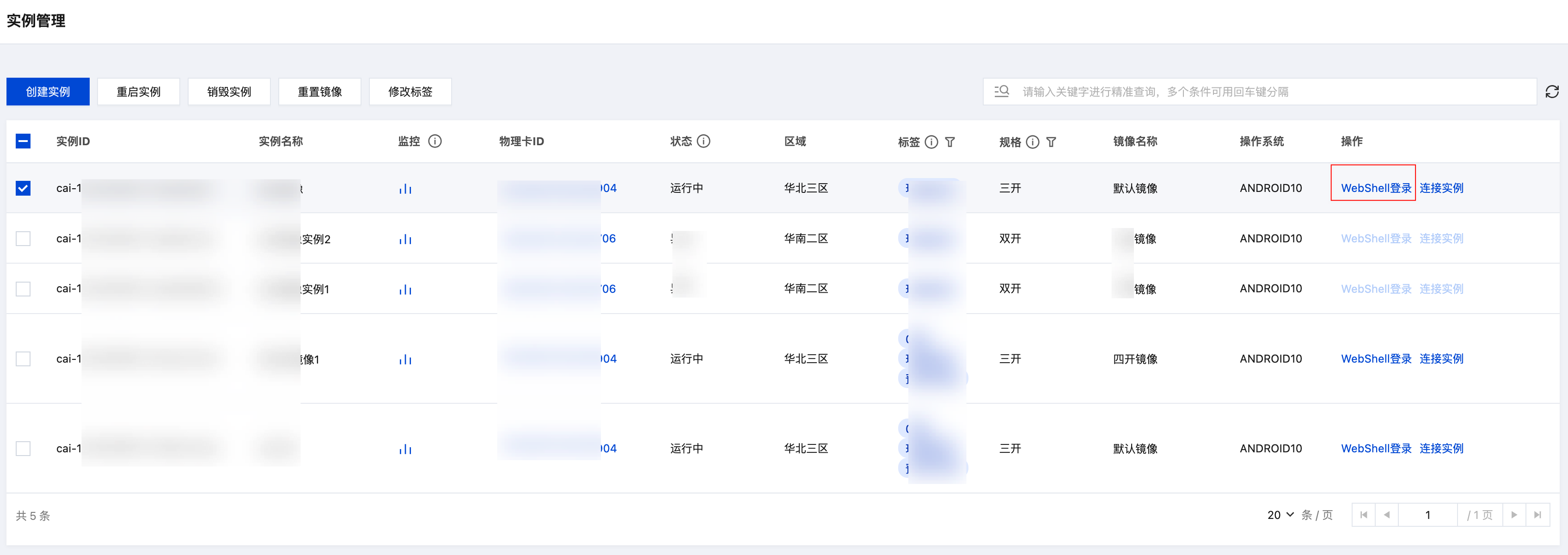This screenshot has width=1568, height=555.
Task: Click WebShell登录 for the 四开镜像 row
Action: 1376,359
